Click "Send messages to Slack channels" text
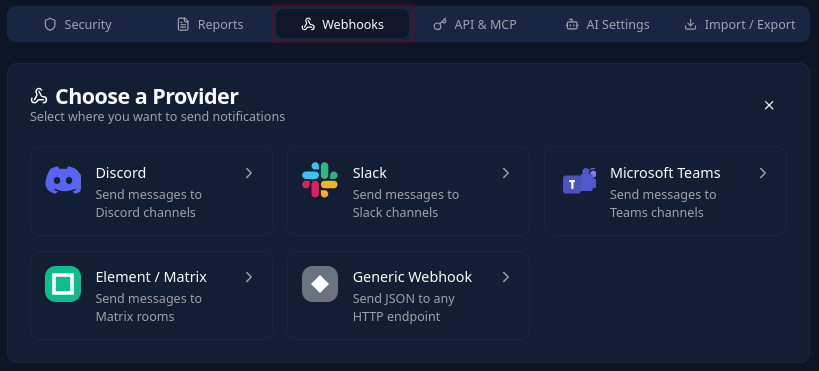Viewport: 819px width, 371px height. coord(406,204)
